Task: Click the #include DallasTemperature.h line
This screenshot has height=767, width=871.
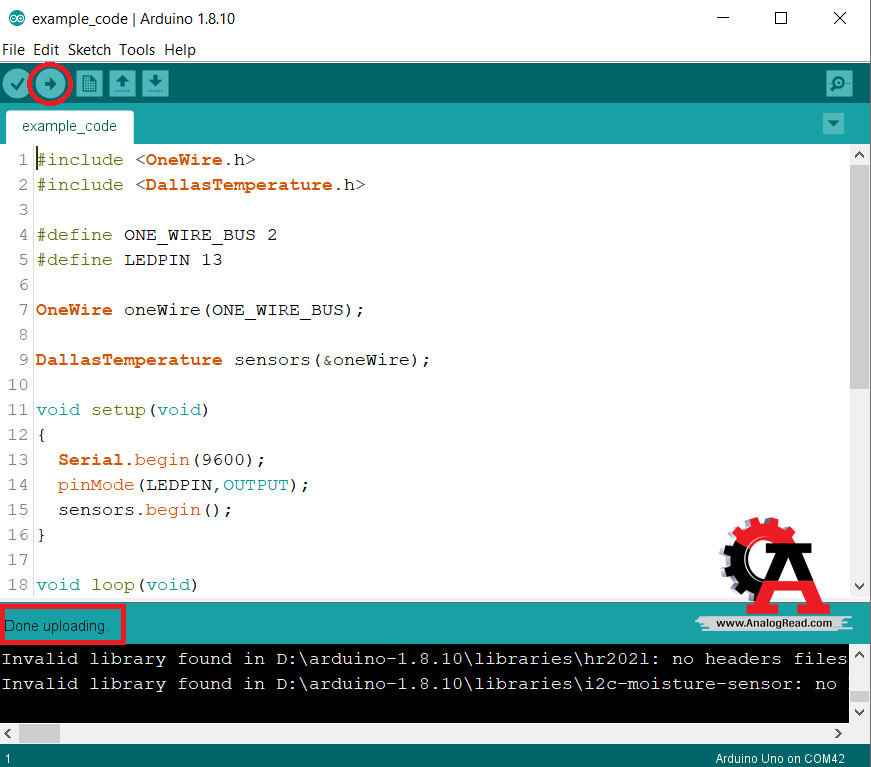Action: click(201, 185)
